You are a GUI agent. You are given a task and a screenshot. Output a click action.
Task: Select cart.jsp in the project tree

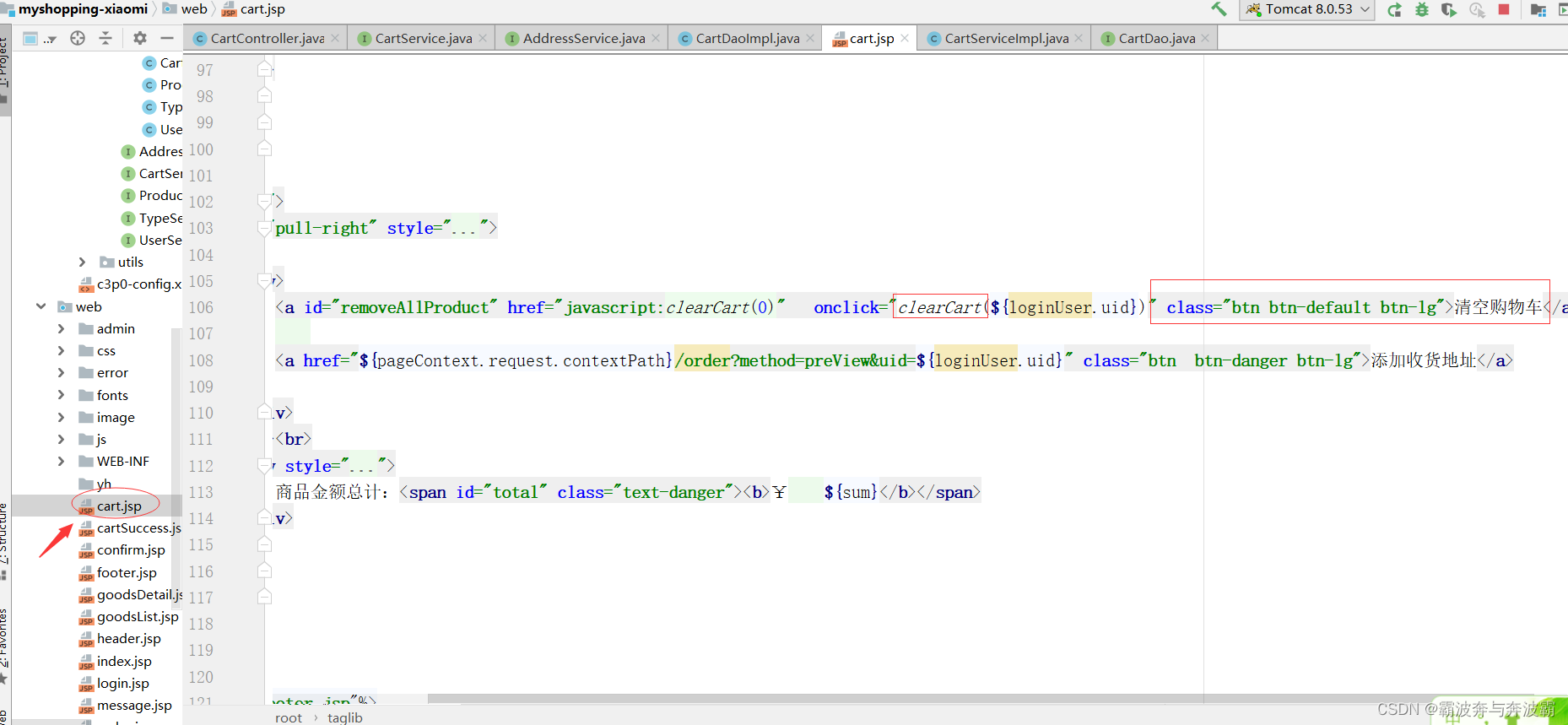(119, 506)
